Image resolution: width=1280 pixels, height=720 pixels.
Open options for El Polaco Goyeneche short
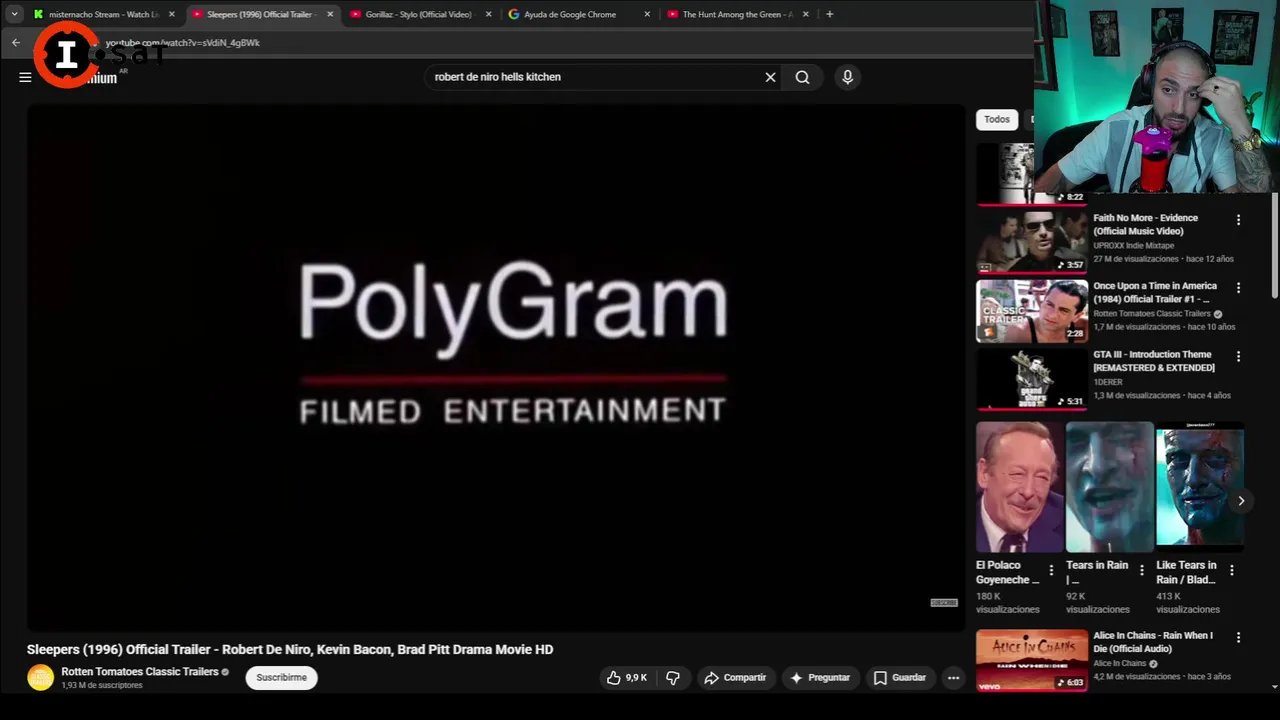pos(1051,570)
